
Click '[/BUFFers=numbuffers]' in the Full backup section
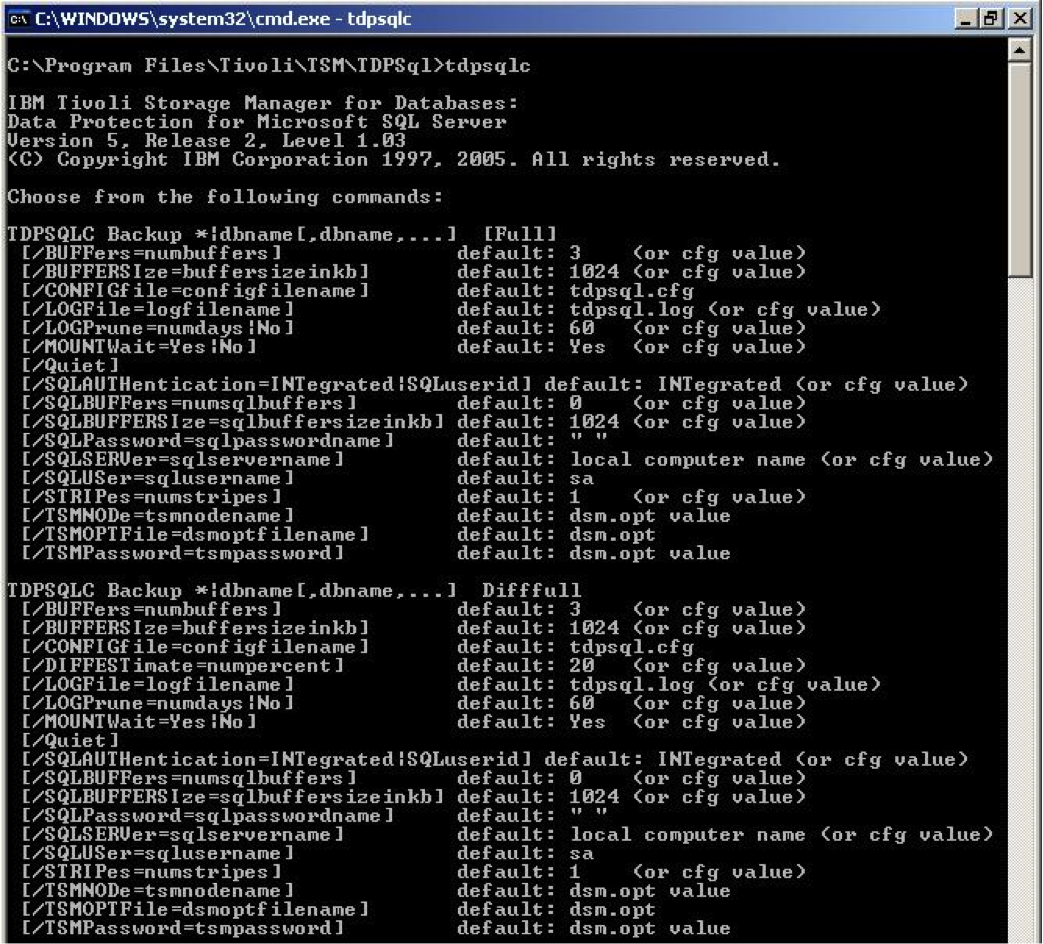coord(152,253)
